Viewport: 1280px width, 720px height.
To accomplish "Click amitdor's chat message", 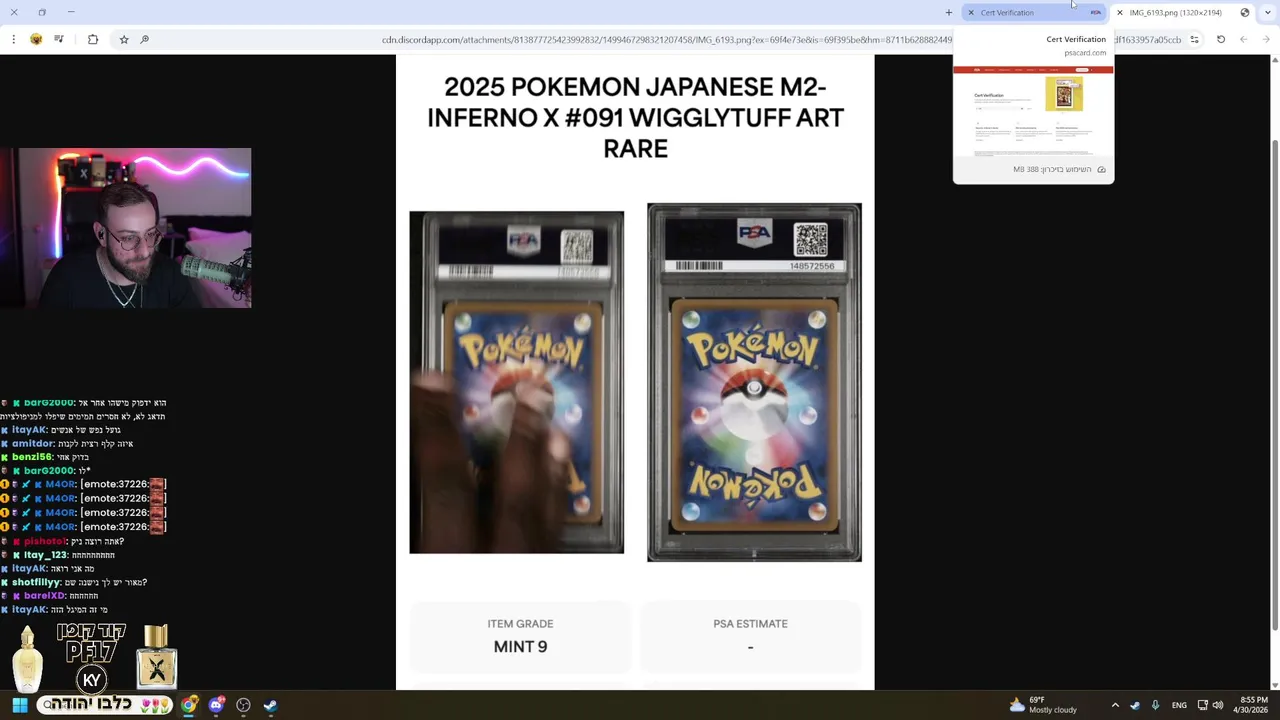I will click(67, 443).
